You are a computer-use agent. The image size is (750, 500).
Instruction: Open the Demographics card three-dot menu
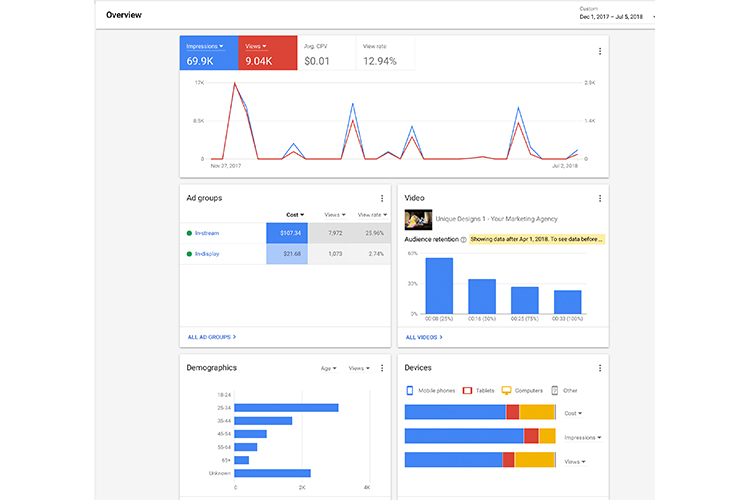point(382,368)
